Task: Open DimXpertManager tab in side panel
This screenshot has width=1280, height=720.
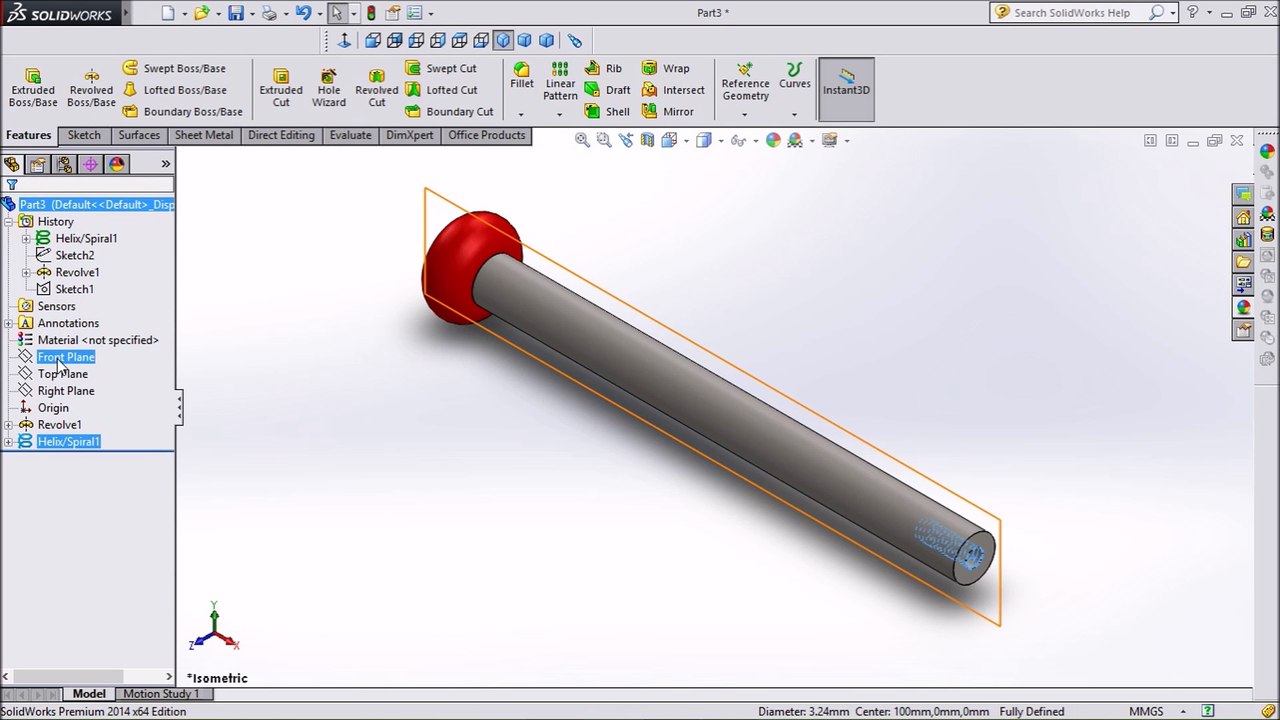Action: click(x=90, y=164)
